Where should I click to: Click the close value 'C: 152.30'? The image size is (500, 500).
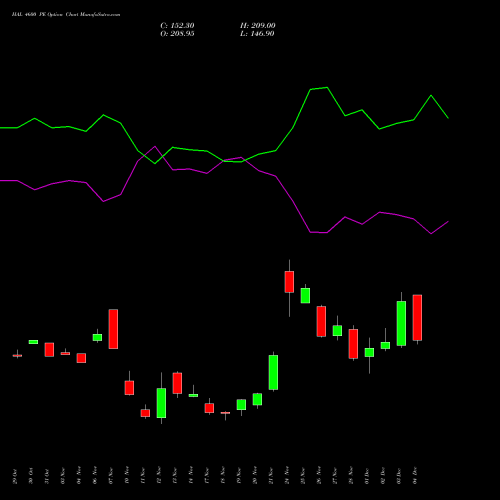click(x=177, y=26)
